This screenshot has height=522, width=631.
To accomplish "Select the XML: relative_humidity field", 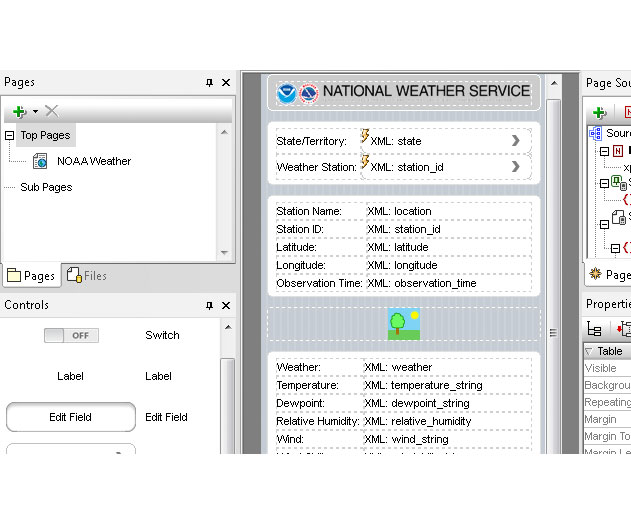I will pos(447,421).
